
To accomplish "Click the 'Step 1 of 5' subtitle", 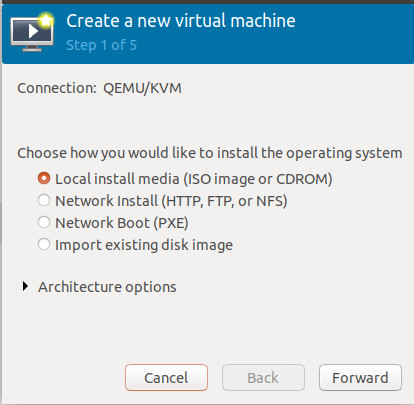I will (101, 45).
